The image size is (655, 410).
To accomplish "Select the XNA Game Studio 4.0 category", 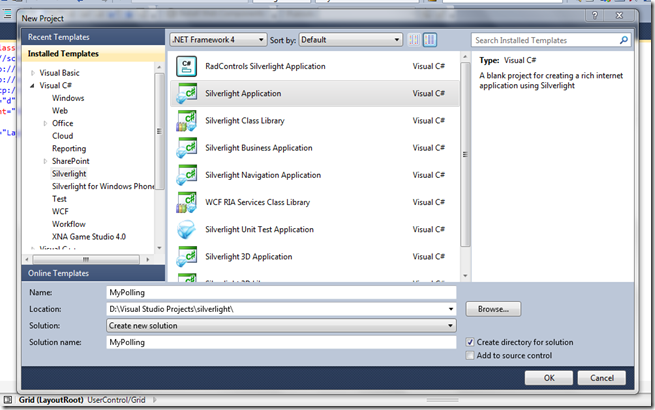I will pos(89,237).
